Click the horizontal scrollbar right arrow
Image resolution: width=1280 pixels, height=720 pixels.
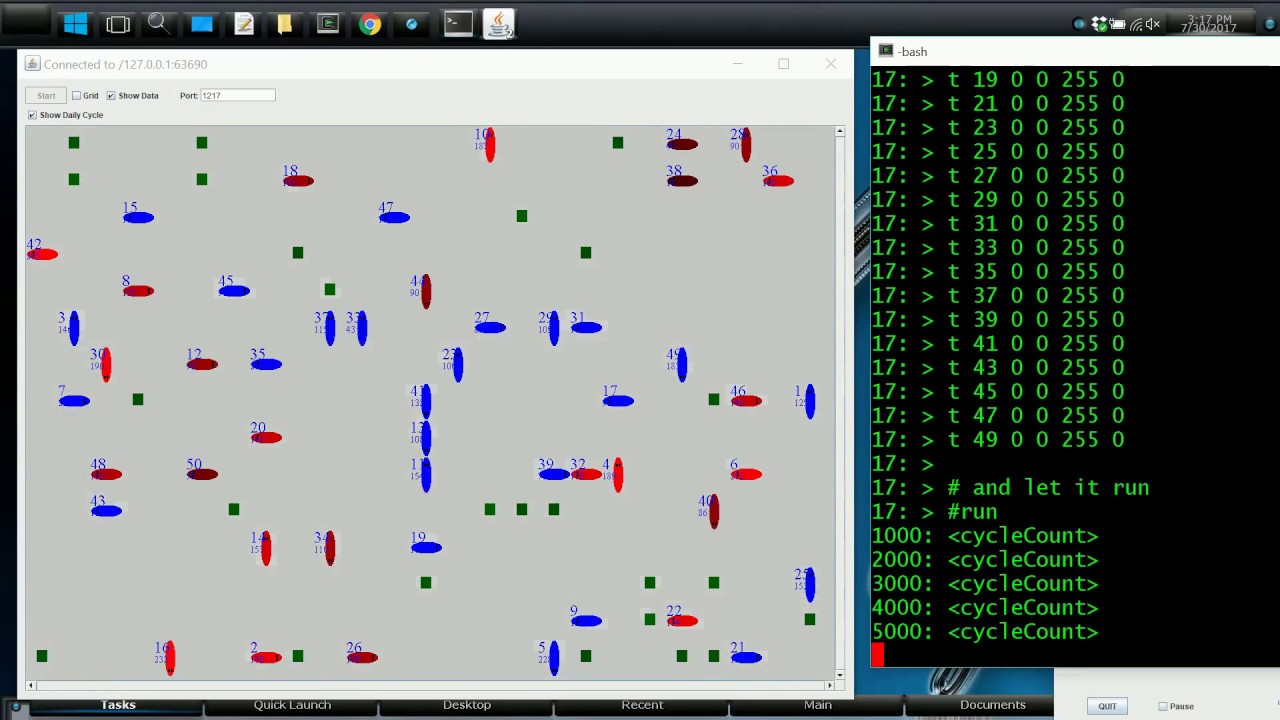click(828, 685)
